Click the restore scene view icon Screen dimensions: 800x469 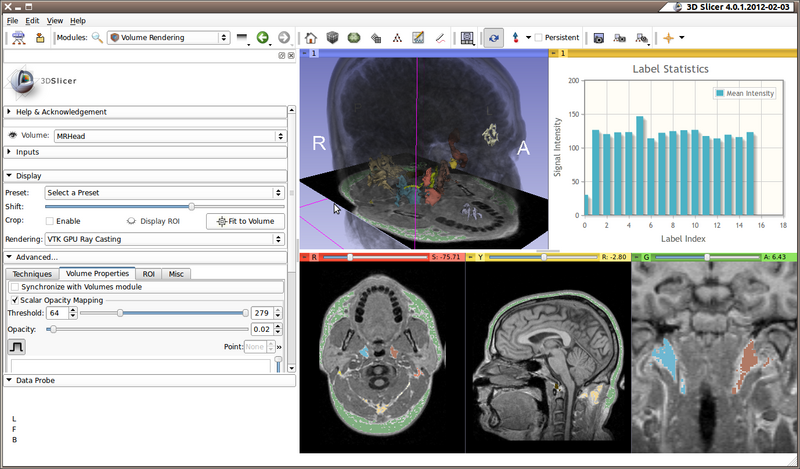pyautogui.click(x=642, y=38)
